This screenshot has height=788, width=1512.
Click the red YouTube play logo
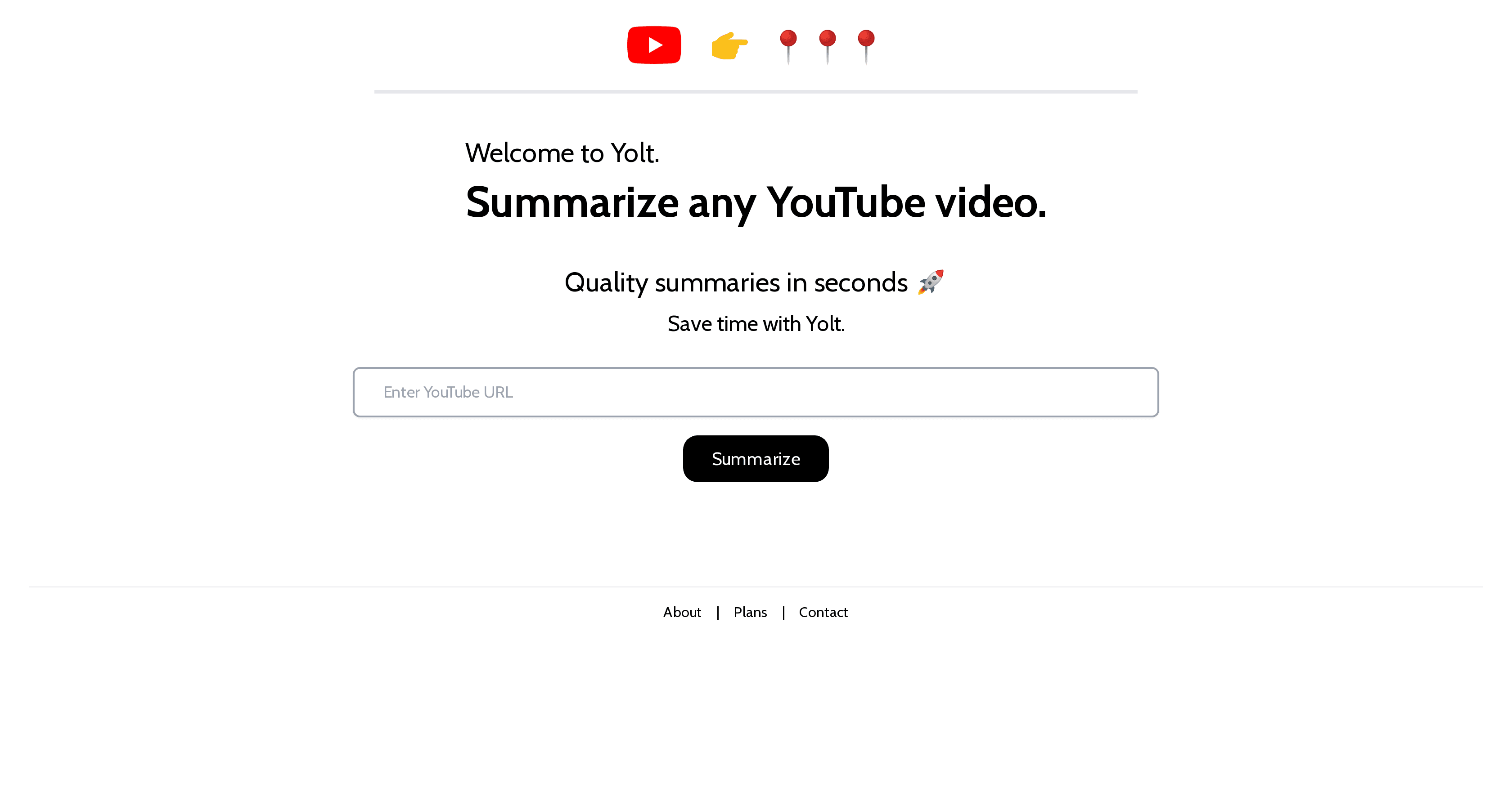click(654, 45)
